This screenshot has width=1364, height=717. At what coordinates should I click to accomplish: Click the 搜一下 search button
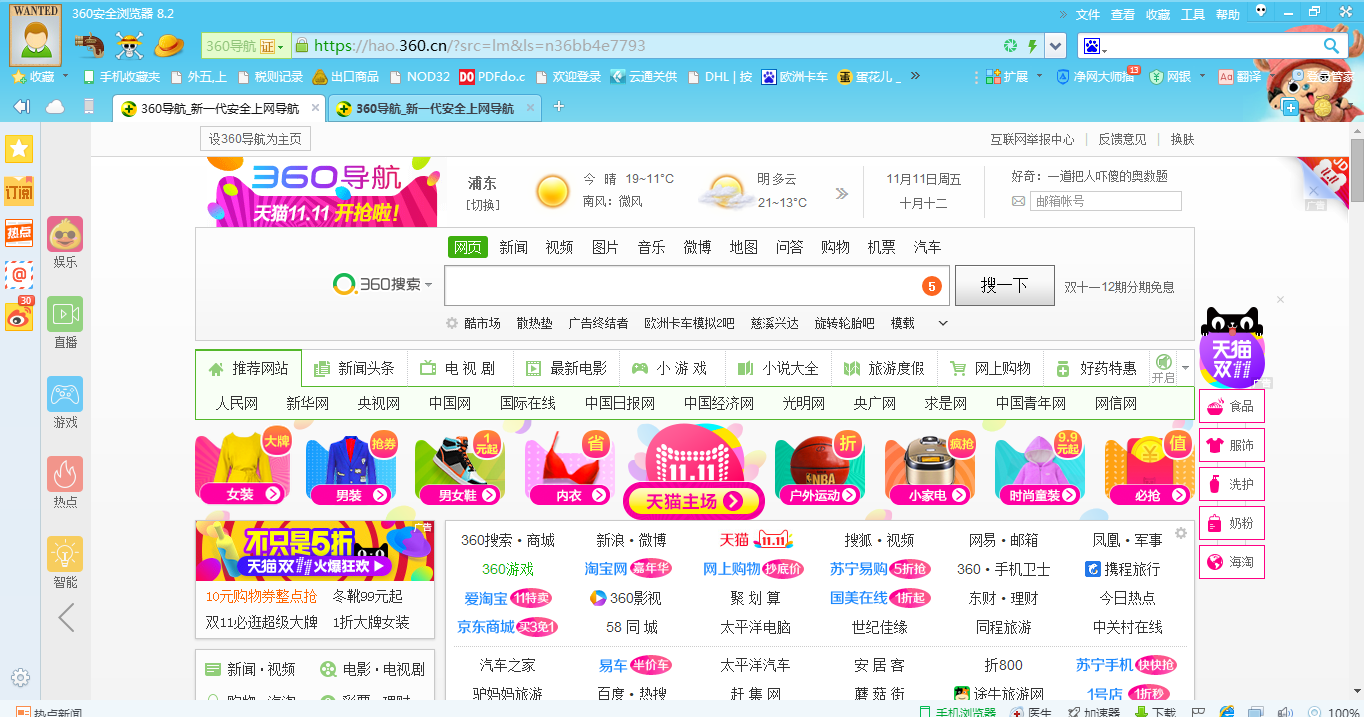(1003, 284)
